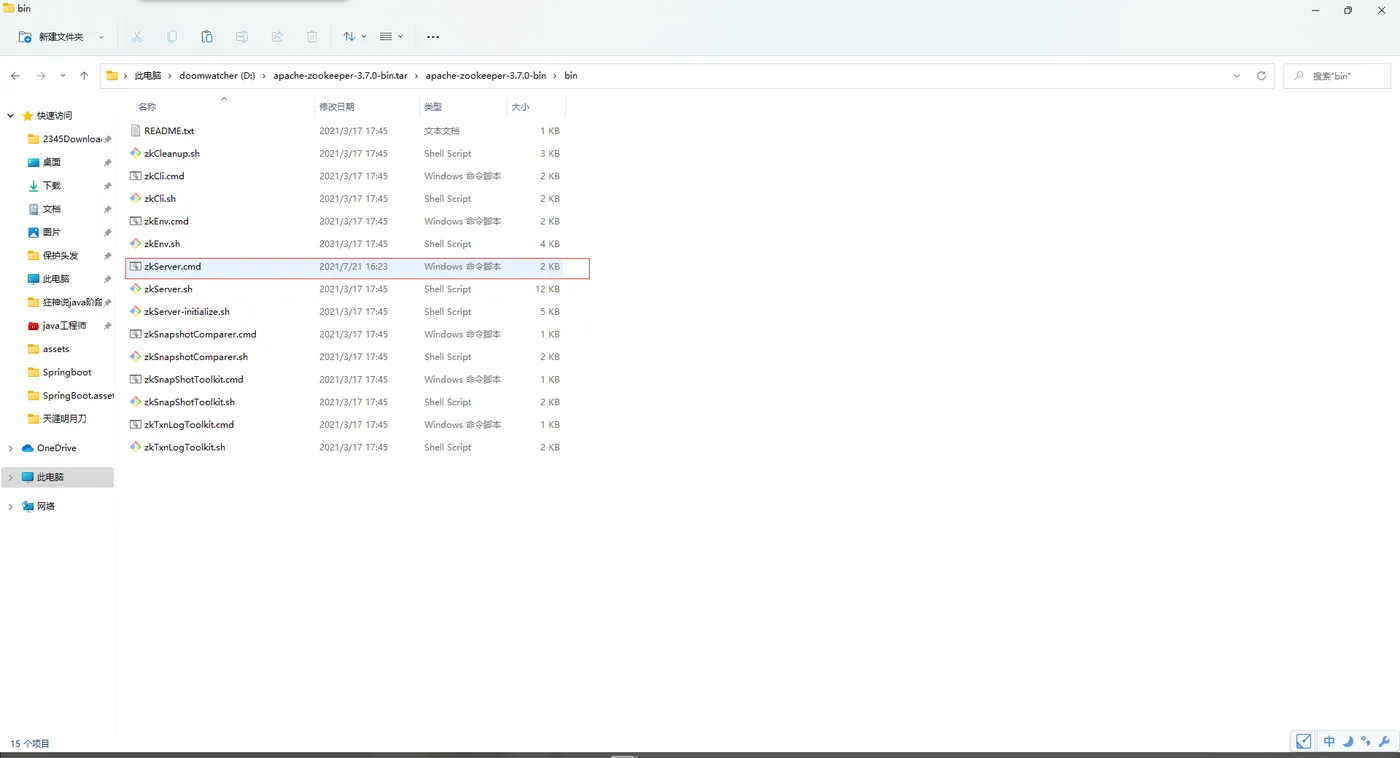
Task: Open 狂神说java阶段 folder in sidebar
Action: click(65, 302)
